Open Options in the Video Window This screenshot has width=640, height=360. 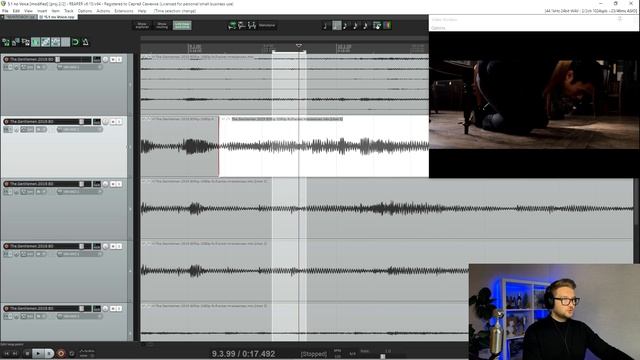(x=438, y=28)
